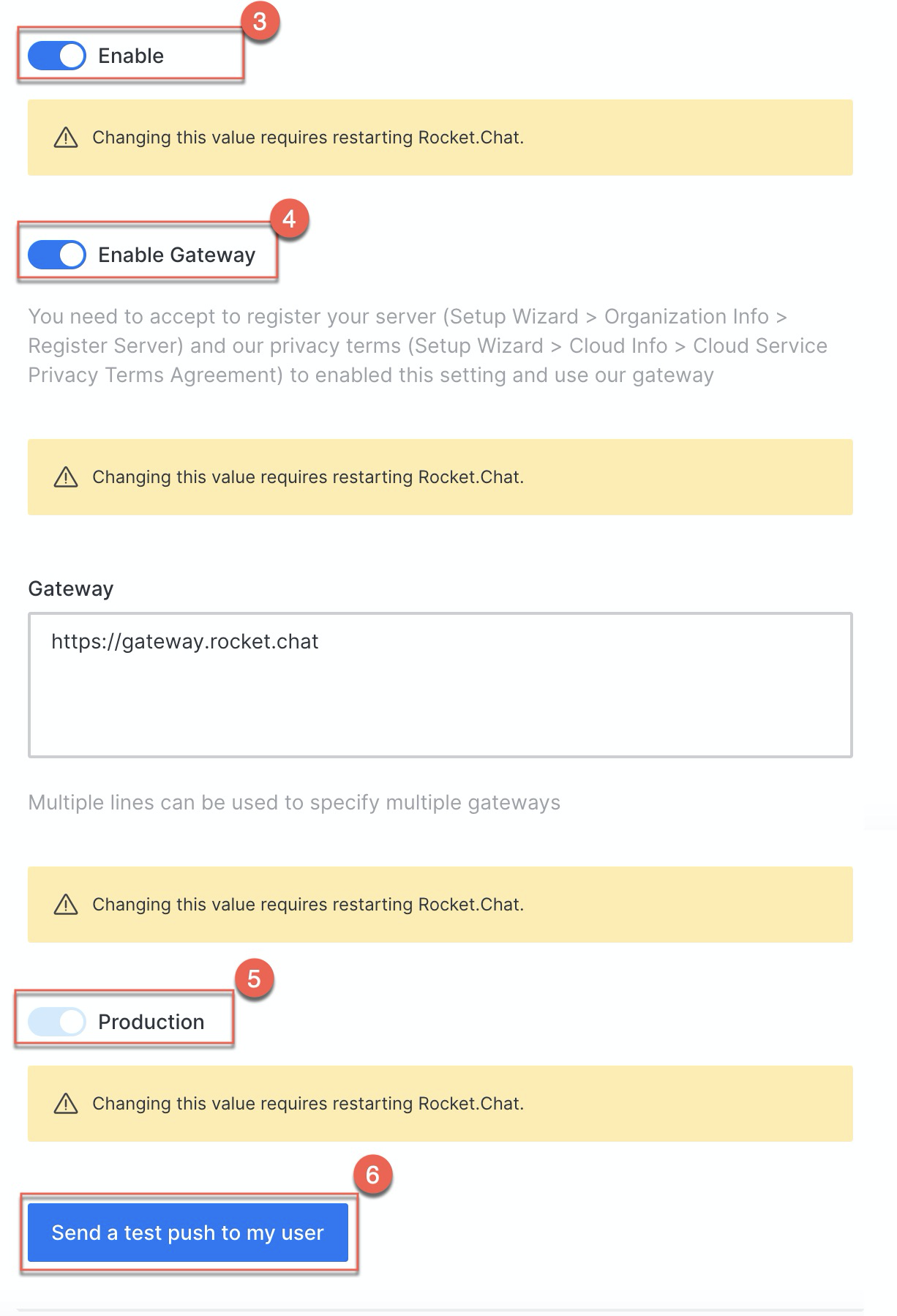Image resolution: width=897 pixels, height=1316 pixels.
Task: Click warning triangle icon below Gateway field
Action: [x=66, y=904]
